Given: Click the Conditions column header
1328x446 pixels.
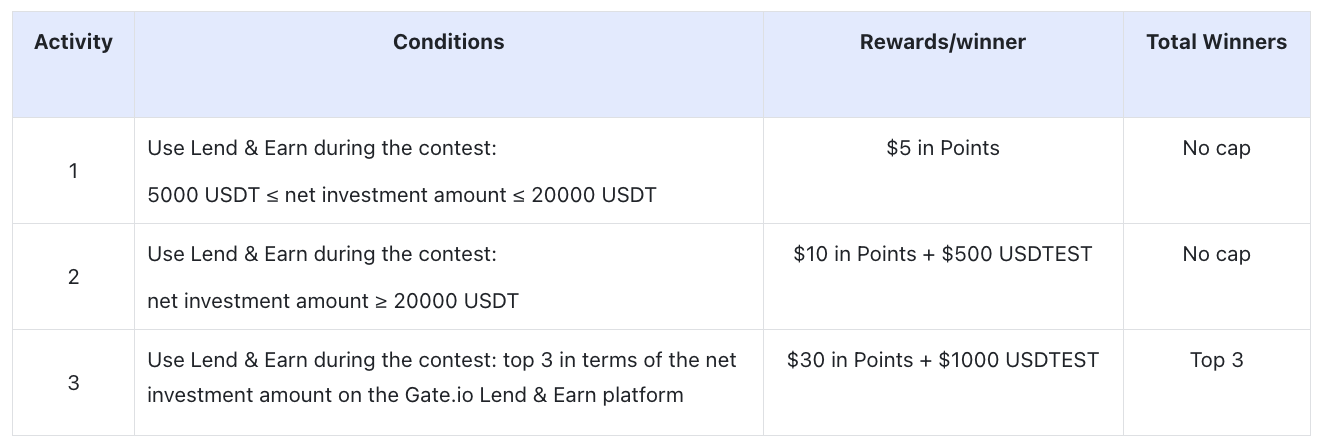Looking at the screenshot, I should pyautogui.click(x=448, y=42).
